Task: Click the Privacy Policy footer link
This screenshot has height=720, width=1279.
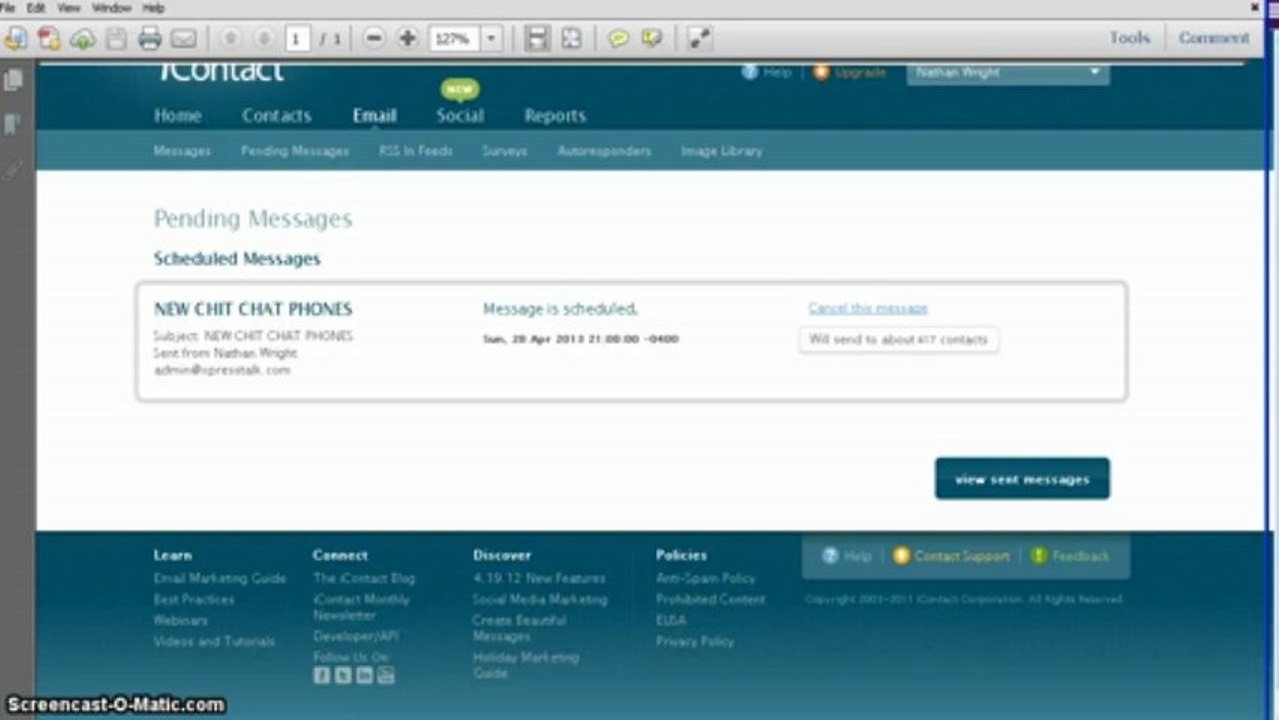Action: [x=695, y=641]
